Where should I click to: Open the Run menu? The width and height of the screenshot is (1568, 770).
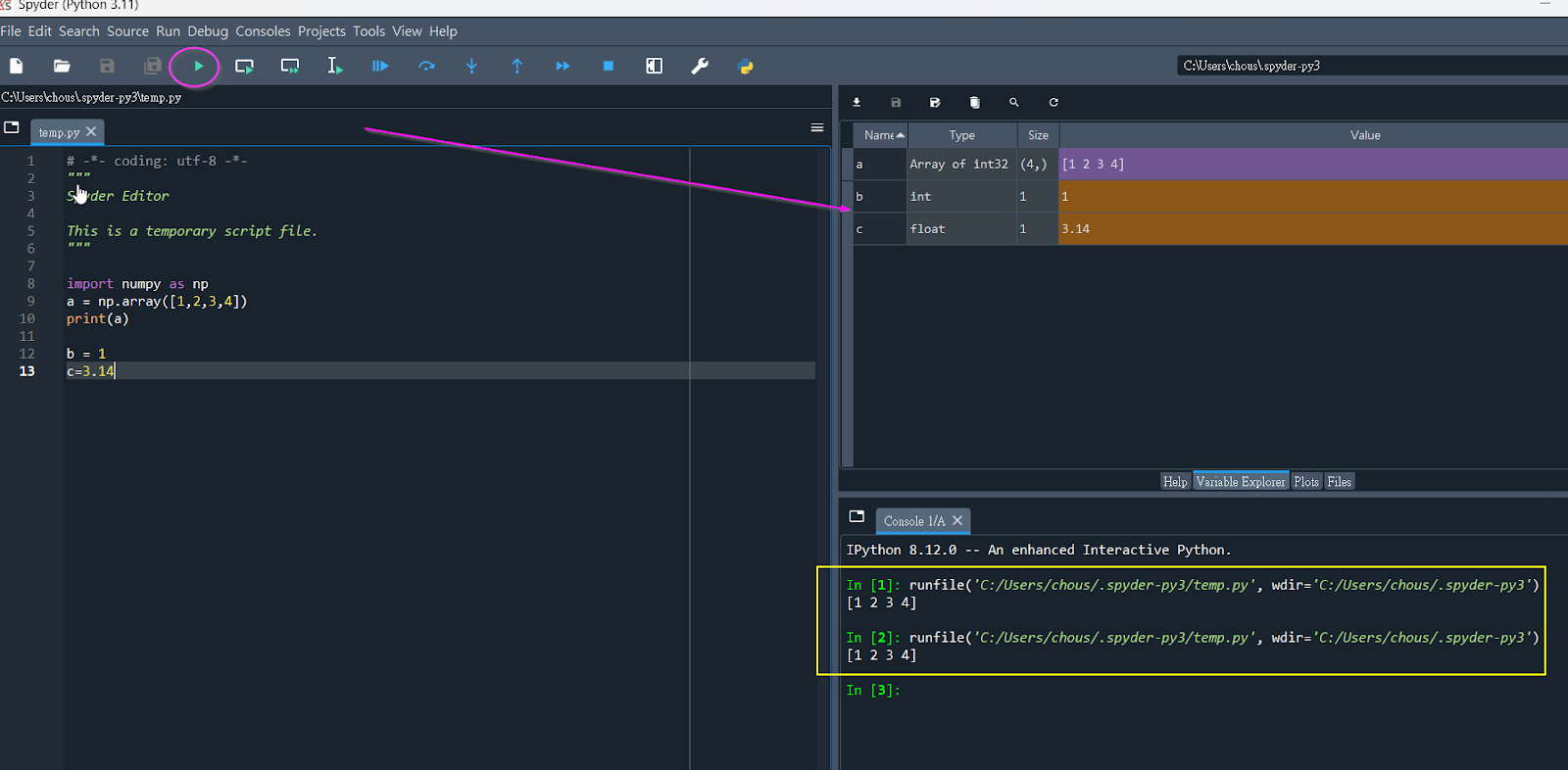coord(169,31)
